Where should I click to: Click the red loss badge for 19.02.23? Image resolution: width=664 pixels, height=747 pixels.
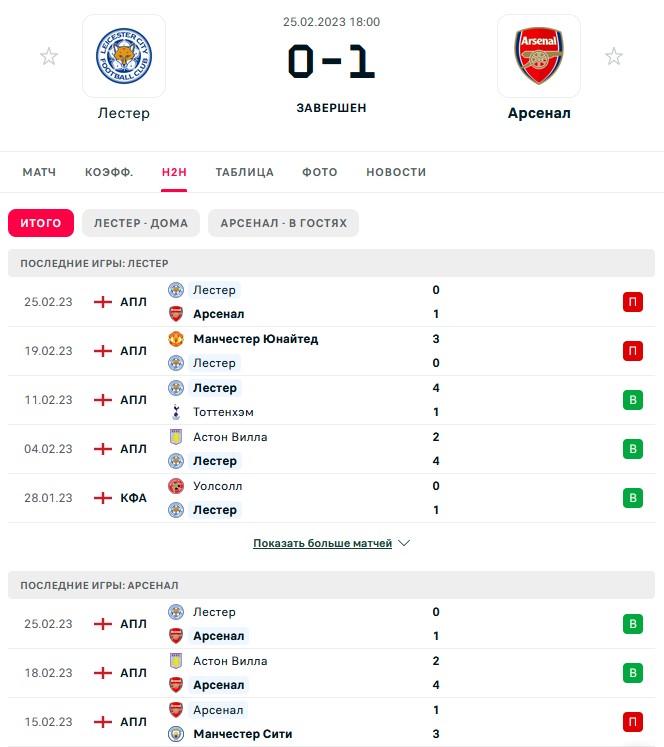(x=633, y=351)
